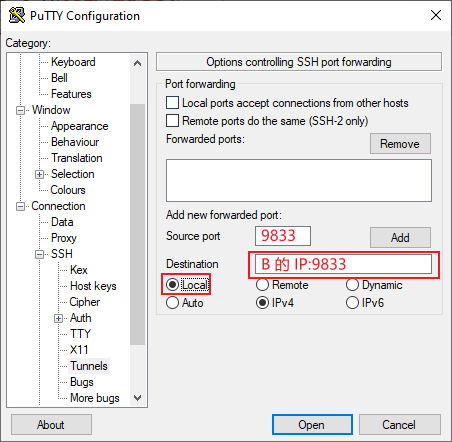
Task: Click the category list scrollbar thumb
Action: click(x=137, y=224)
